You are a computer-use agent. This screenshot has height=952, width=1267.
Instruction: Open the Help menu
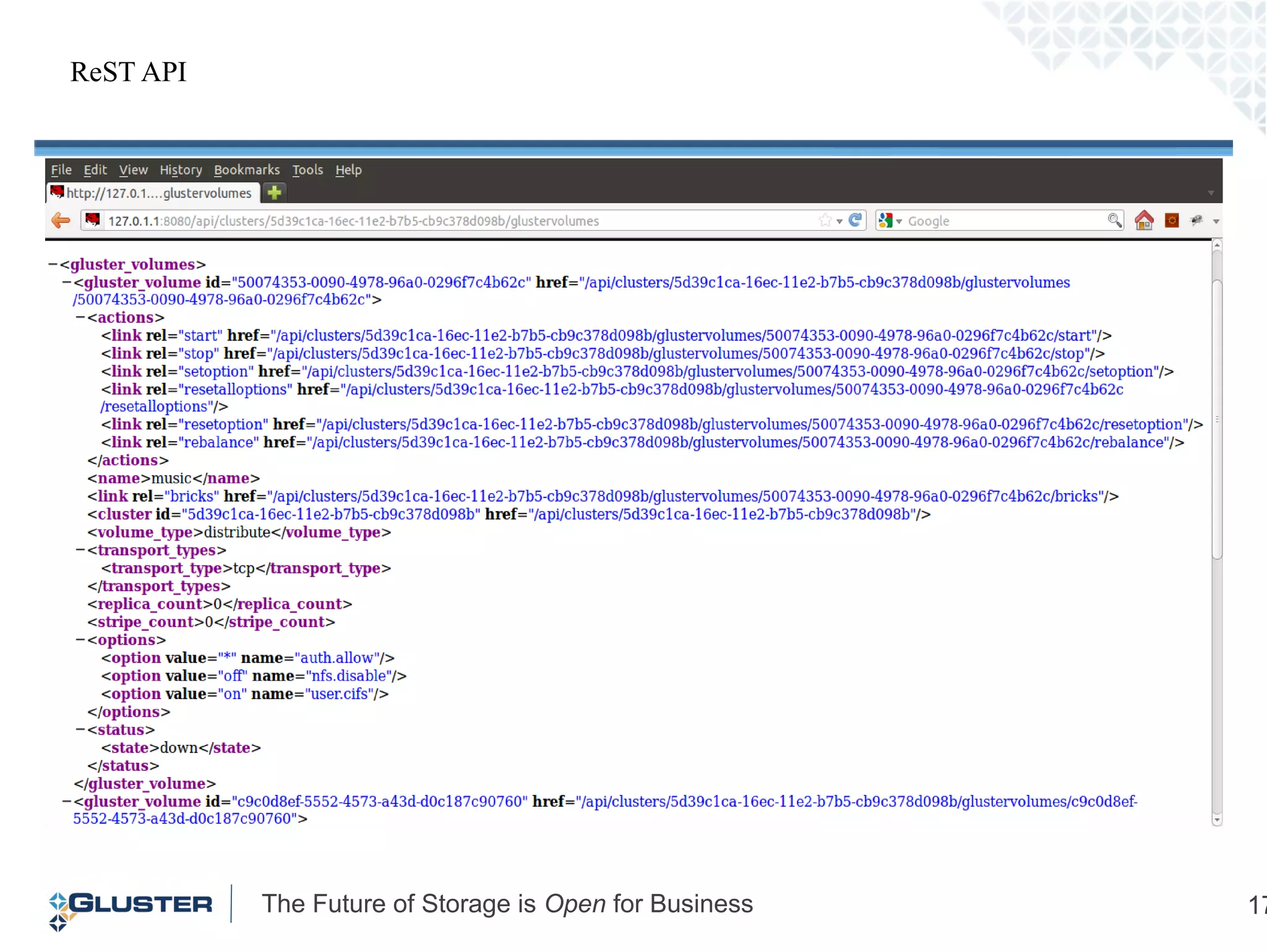click(348, 170)
